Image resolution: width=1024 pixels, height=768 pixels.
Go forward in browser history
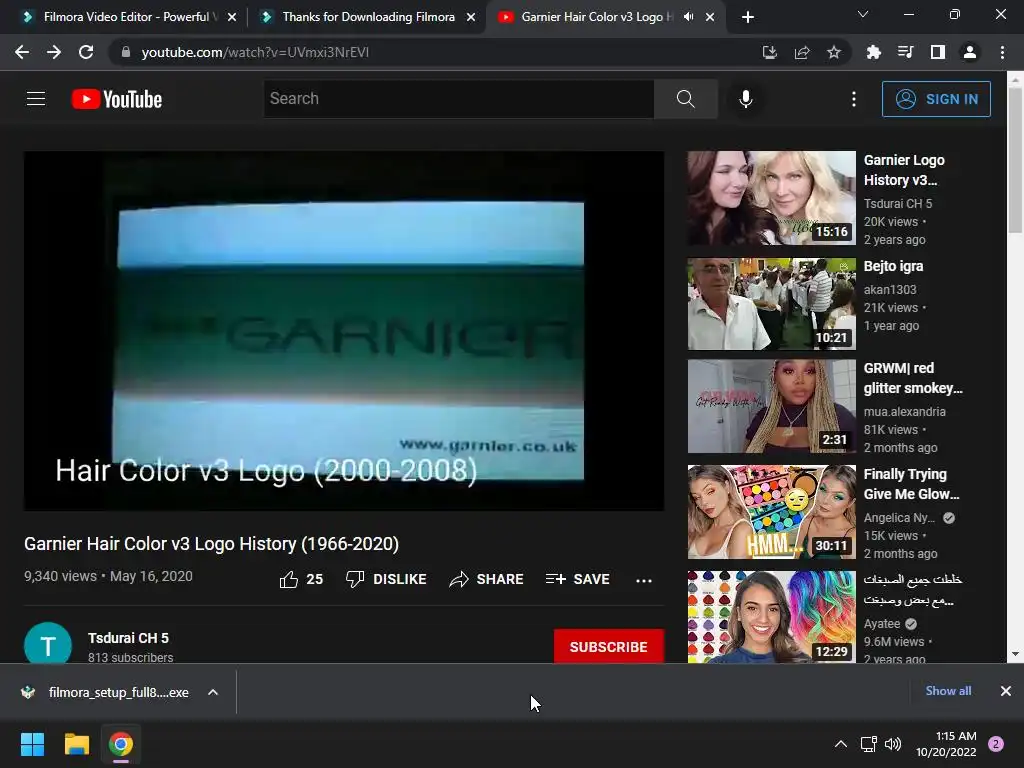click(x=54, y=52)
